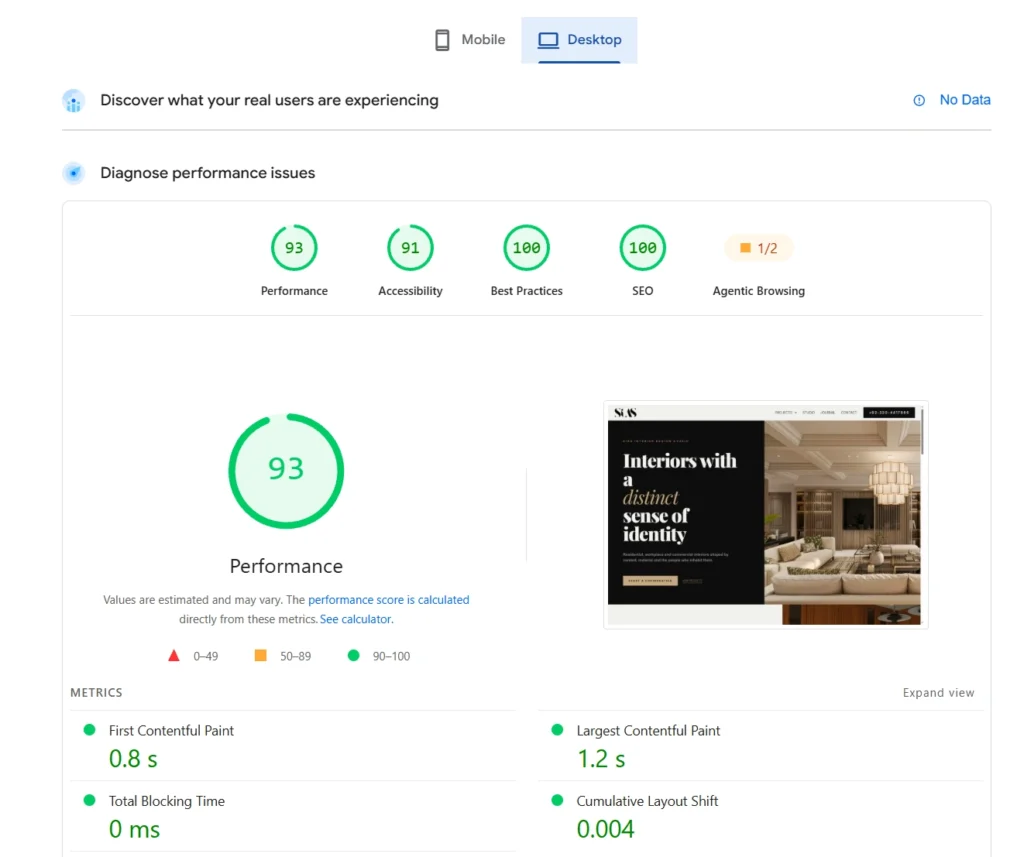Click the desktop laptop icon
Screen dimensions: 1024x857
[x=548, y=40]
